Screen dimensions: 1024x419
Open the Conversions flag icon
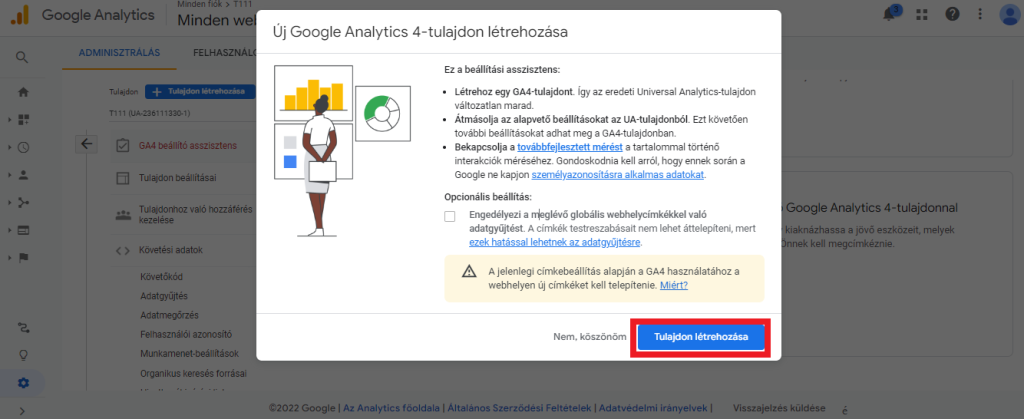[24, 257]
